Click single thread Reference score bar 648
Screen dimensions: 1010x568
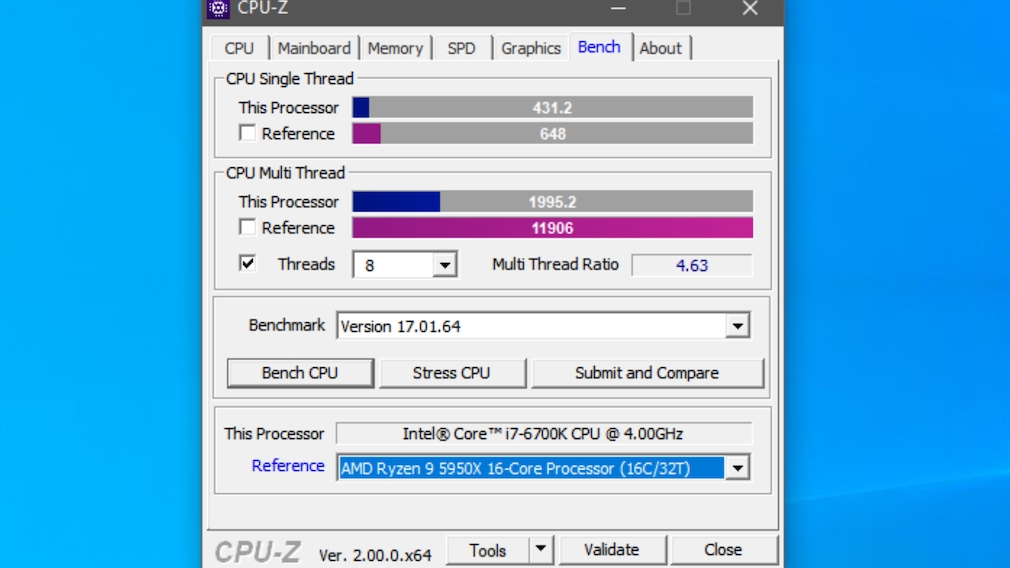553,134
